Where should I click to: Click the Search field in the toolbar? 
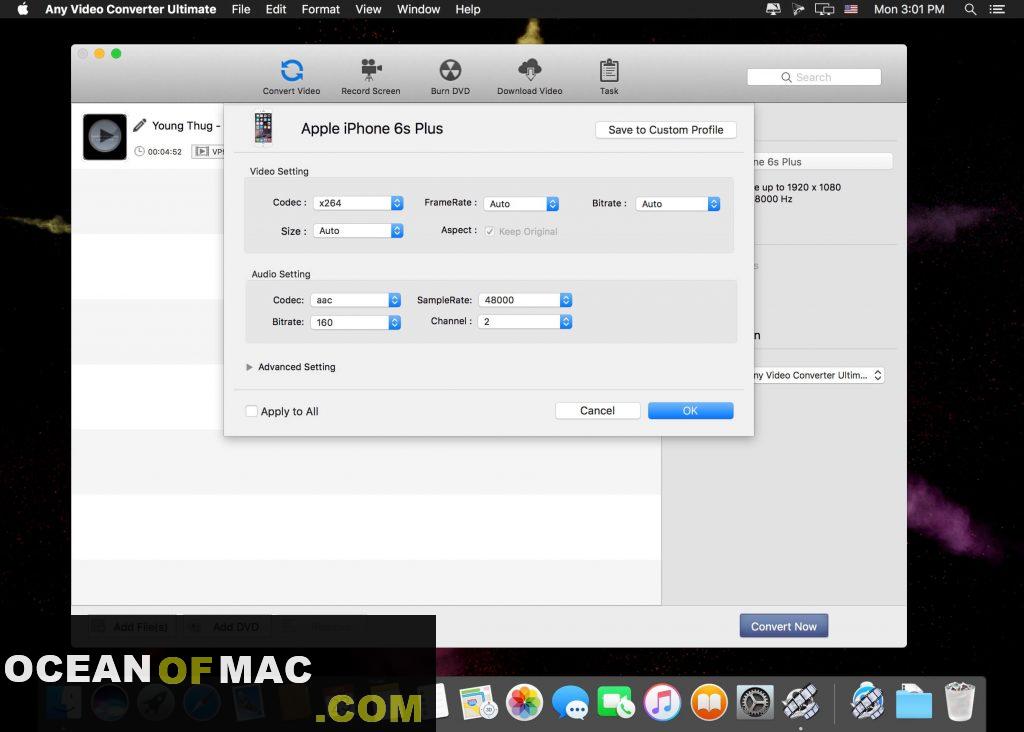pos(814,77)
